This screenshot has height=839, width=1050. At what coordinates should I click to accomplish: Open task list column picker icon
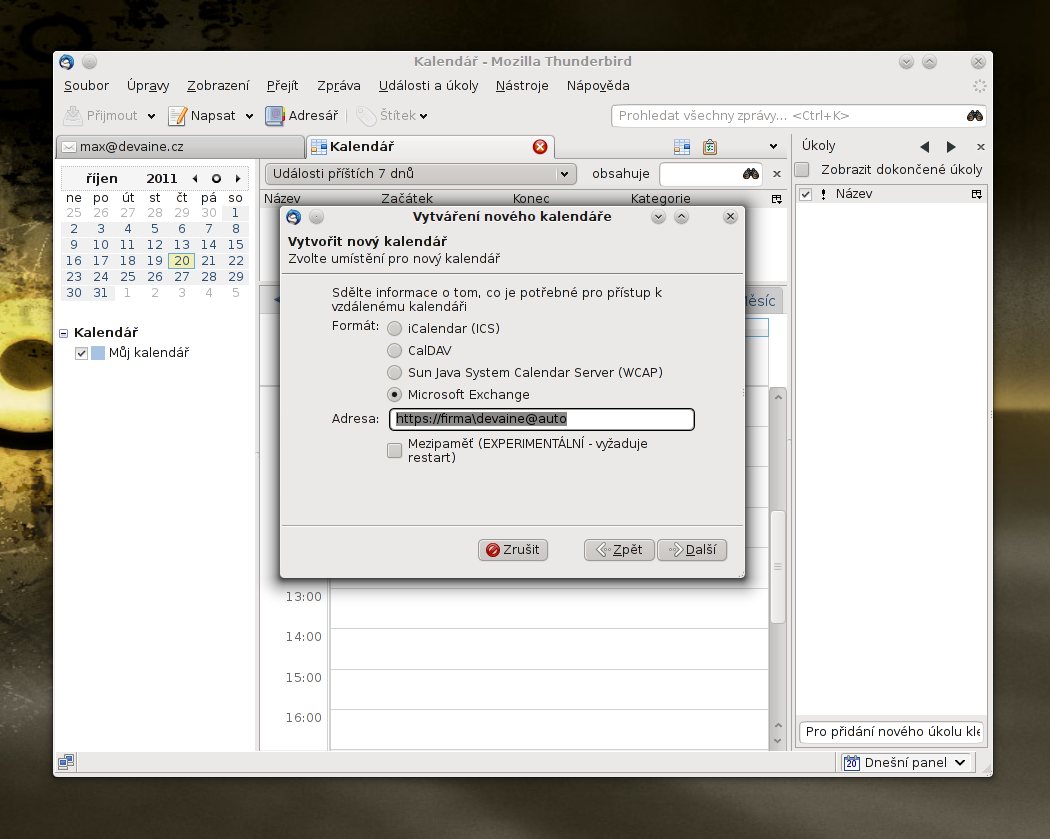pos(977,194)
